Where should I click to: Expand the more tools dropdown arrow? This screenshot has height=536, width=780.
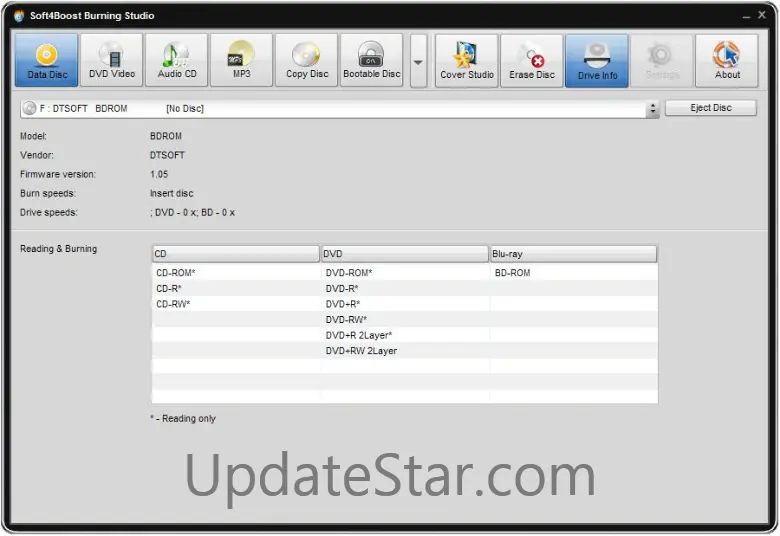click(x=418, y=61)
